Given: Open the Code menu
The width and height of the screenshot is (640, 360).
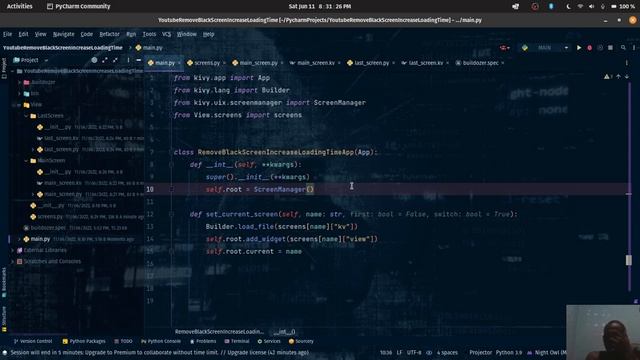Looking at the screenshot, I should click(x=87, y=34).
